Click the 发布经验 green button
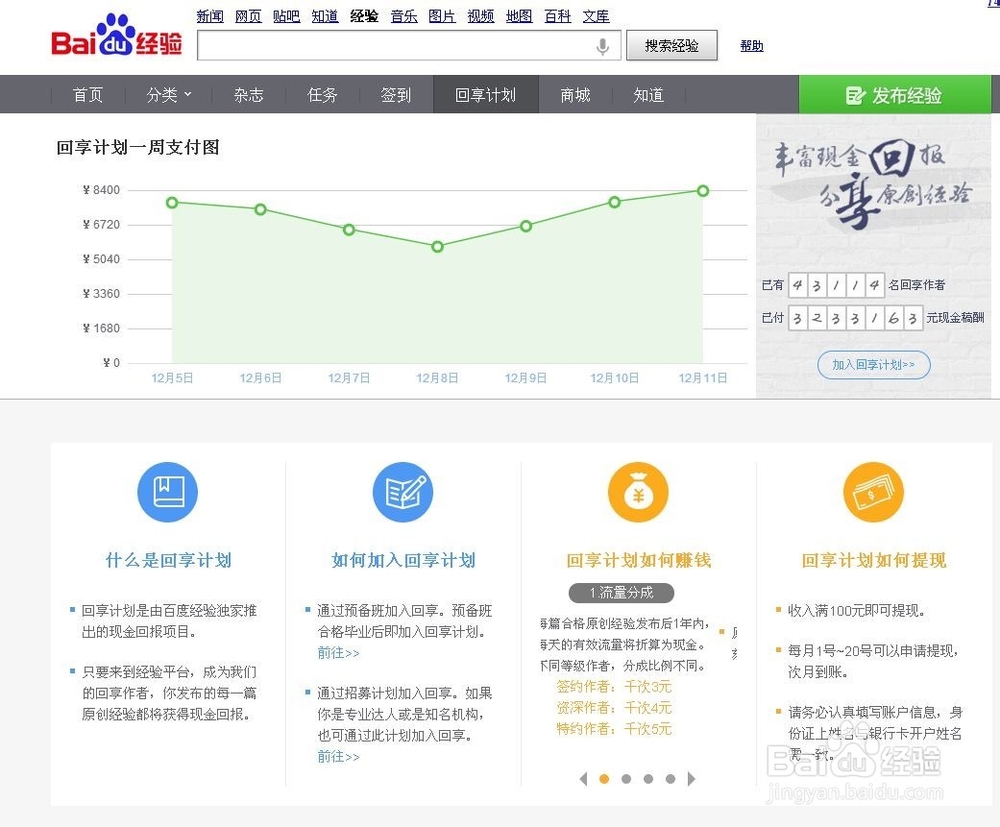The image size is (1000, 827). (895, 94)
